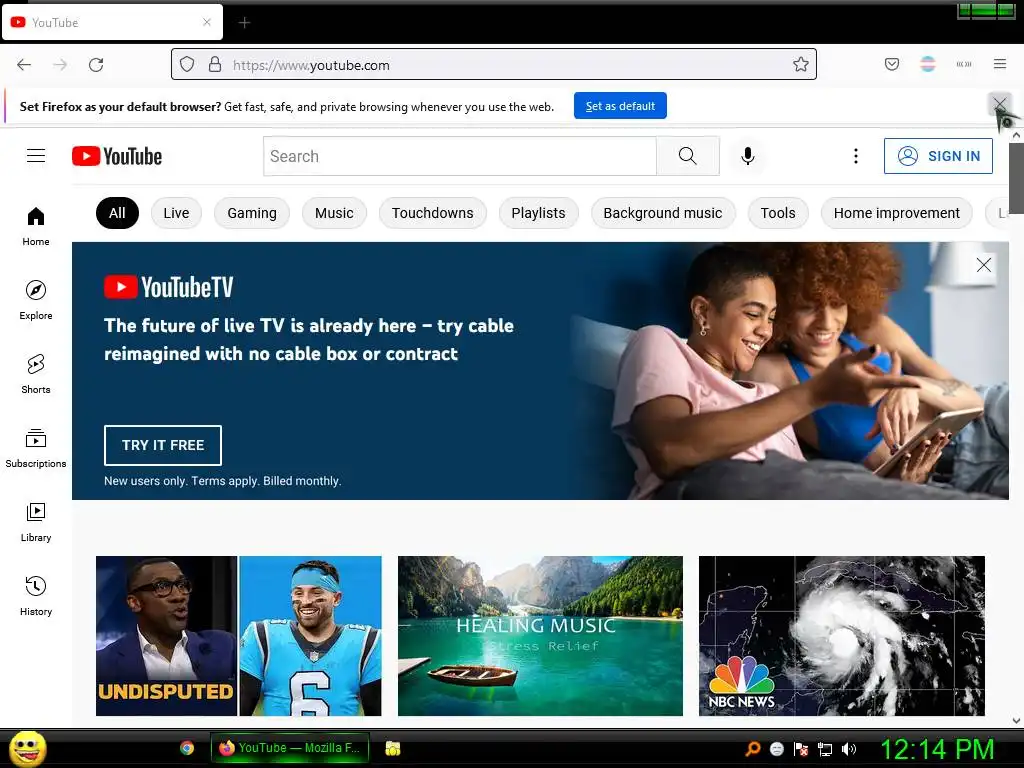Viewport: 1024px width, 768px height.
Task: Click Set as default button
Action: click(x=620, y=106)
